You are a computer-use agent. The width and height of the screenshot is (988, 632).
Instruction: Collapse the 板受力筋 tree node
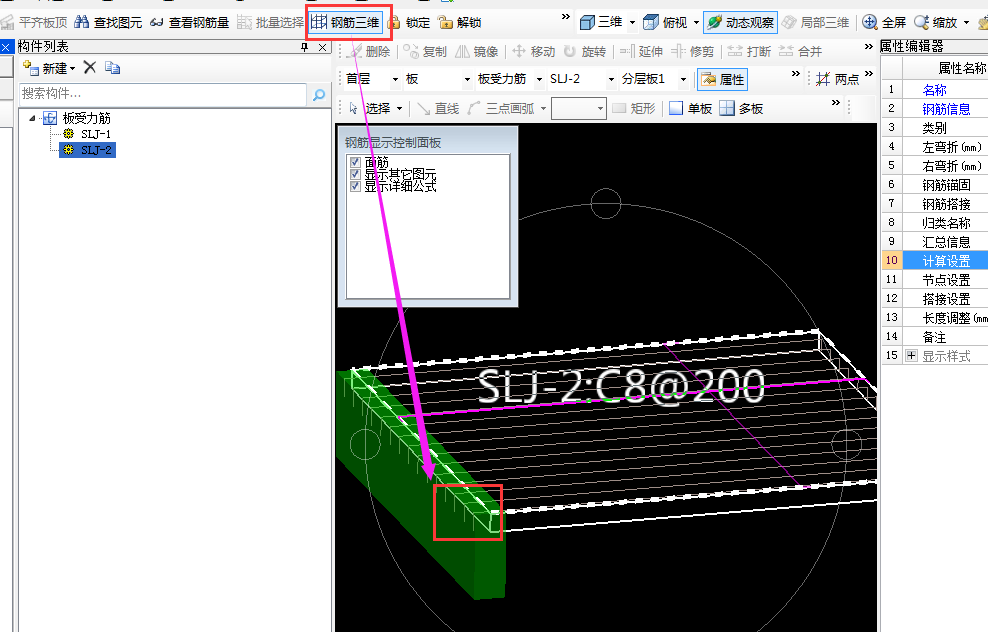click(32, 118)
